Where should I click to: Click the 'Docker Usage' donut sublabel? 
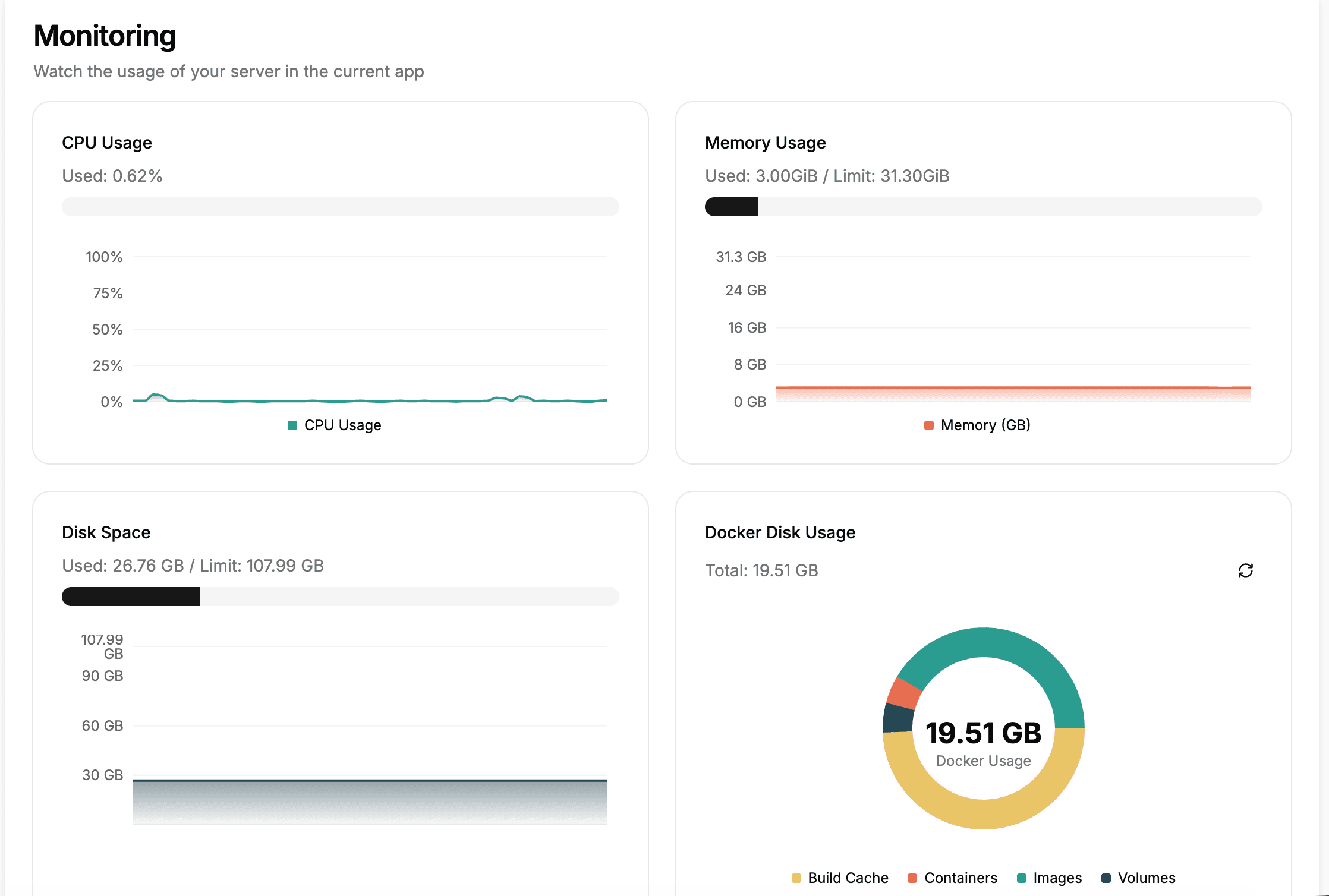coord(984,761)
